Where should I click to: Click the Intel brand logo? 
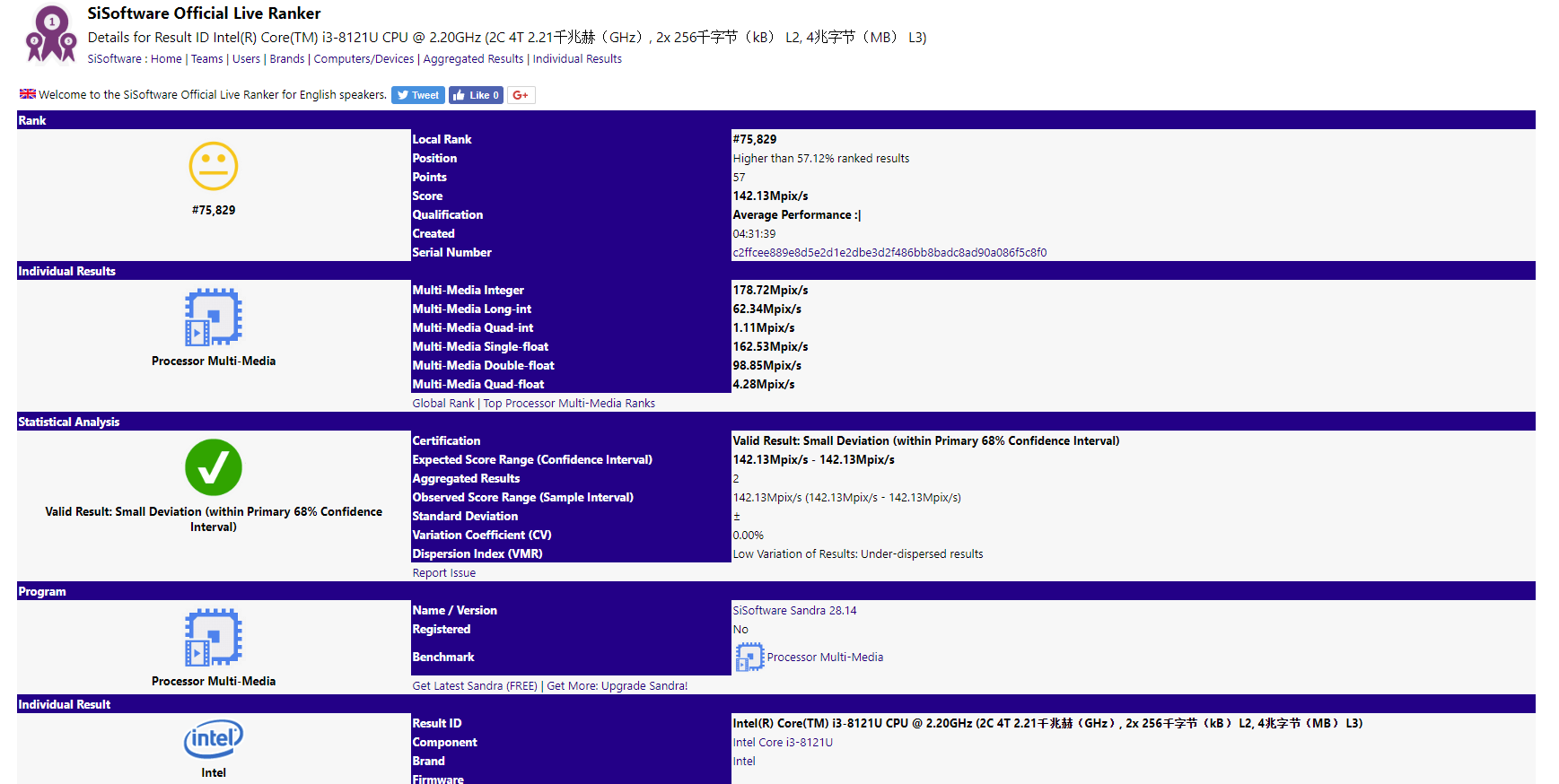pos(214,739)
